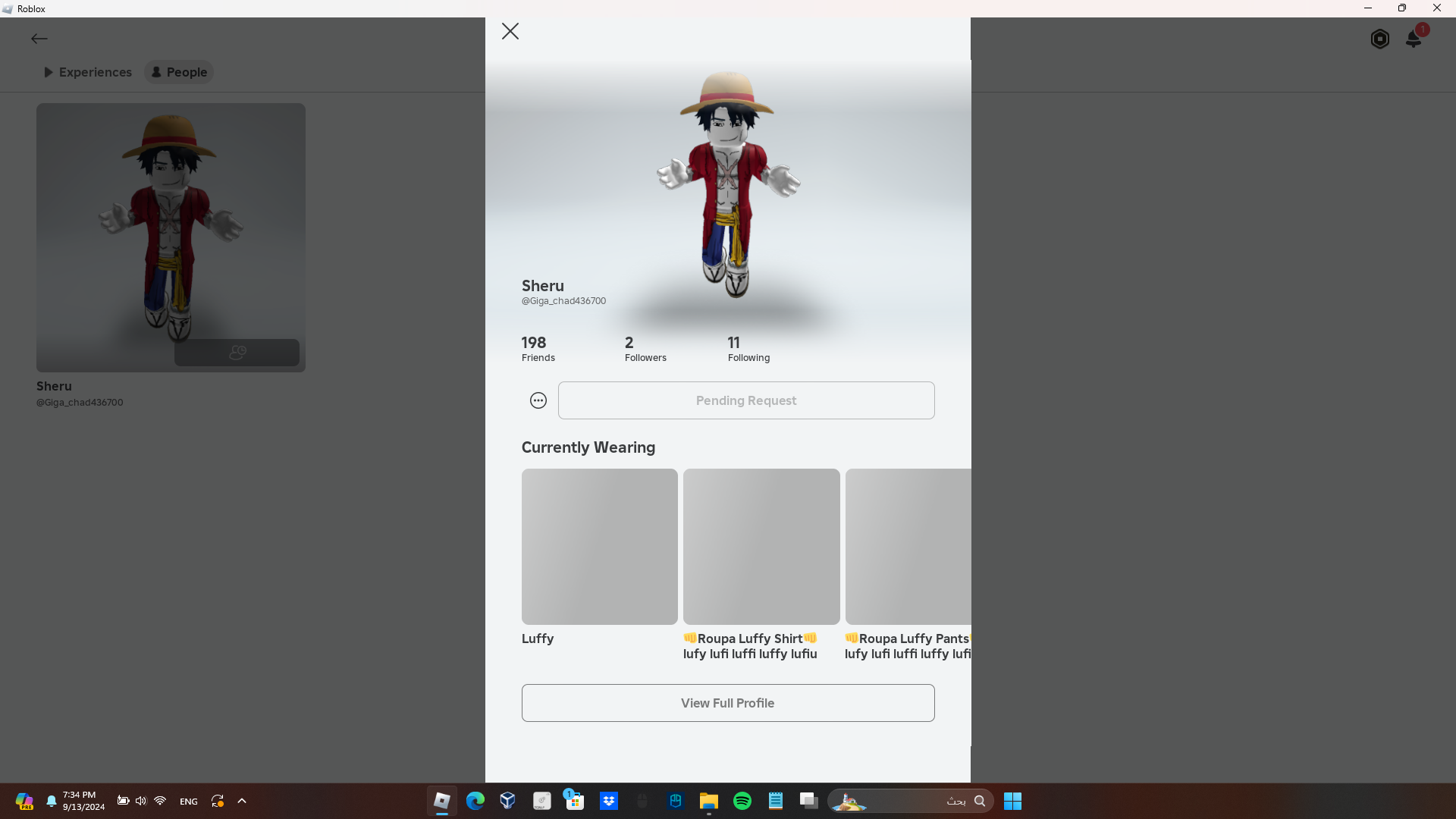The image size is (1456, 819).
Task: Open the blue shield app on taskbar
Action: (x=676, y=801)
